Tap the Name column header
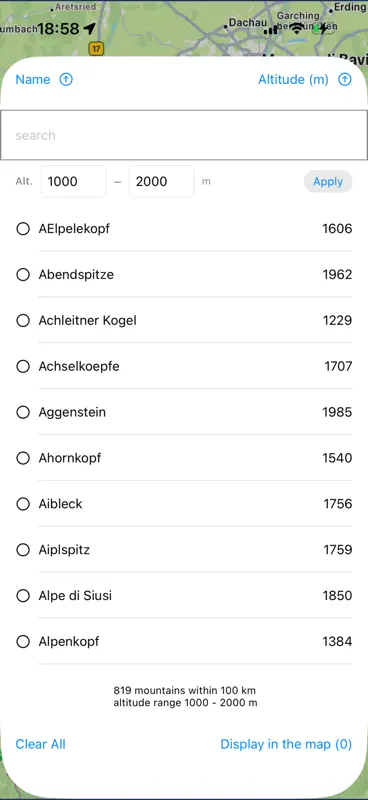 click(x=33, y=80)
